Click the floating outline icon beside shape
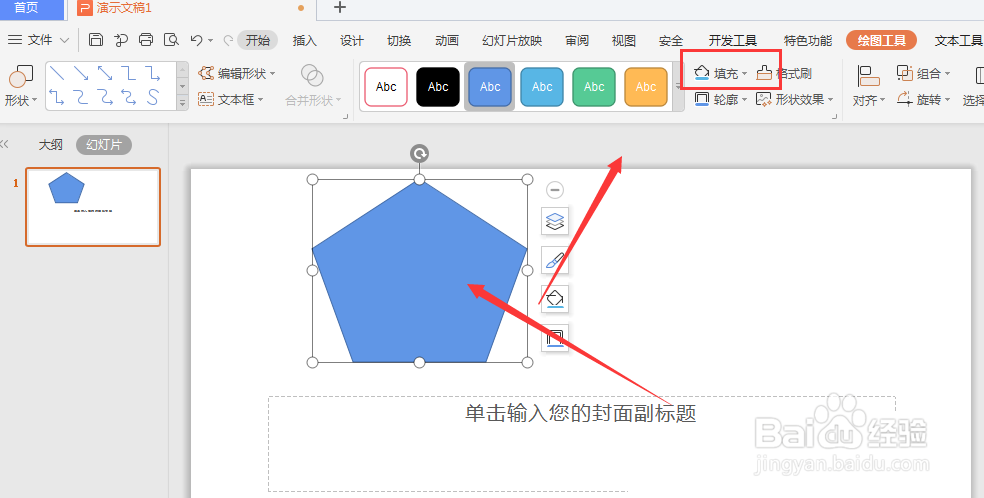 coord(555,337)
